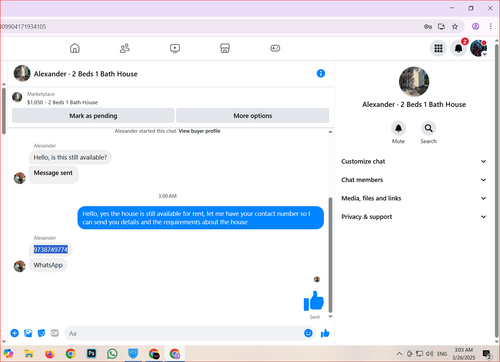Click the browser page vertical scrollbar
The image size is (500, 362).
click(496, 190)
